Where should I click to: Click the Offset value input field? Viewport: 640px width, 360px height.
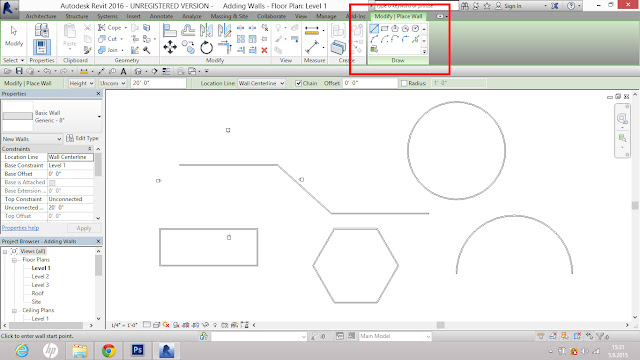[370, 83]
